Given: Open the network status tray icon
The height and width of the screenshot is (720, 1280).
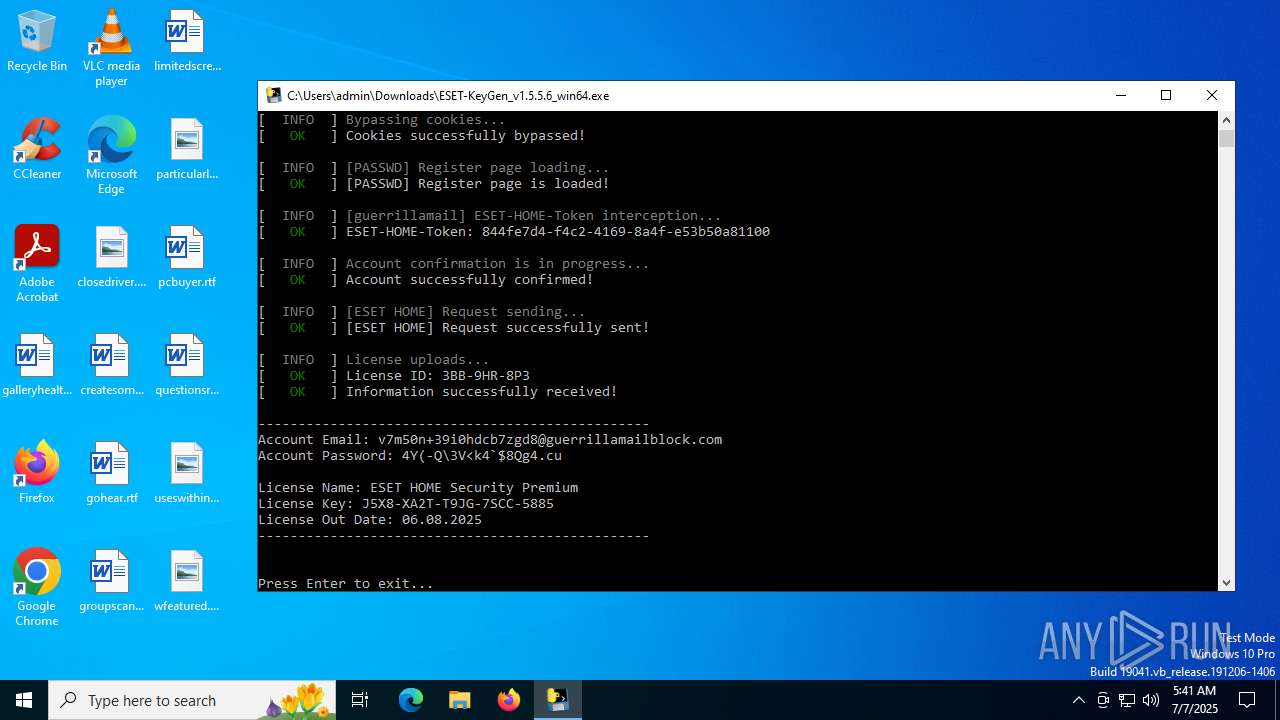Looking at the screenshot, I should (1127, 700).
